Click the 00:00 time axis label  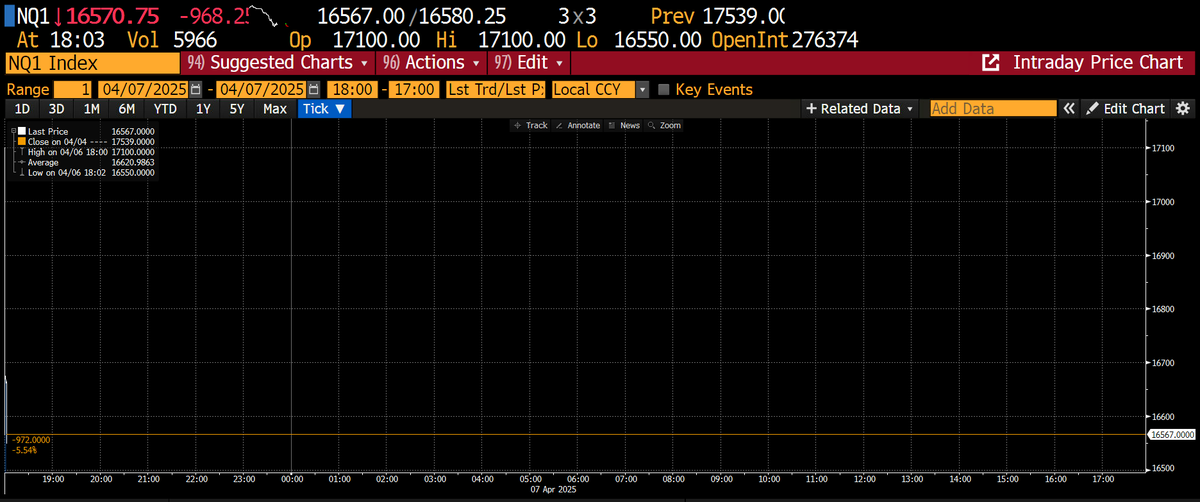click(291, 480)
